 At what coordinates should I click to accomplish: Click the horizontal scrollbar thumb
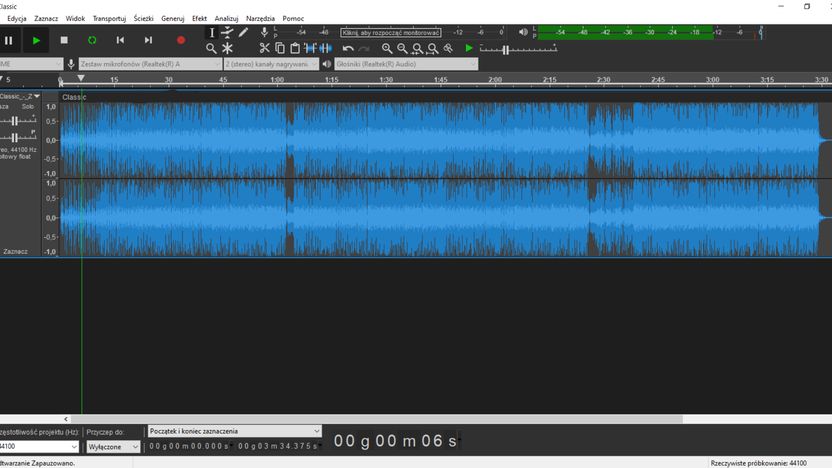[377, 419]
